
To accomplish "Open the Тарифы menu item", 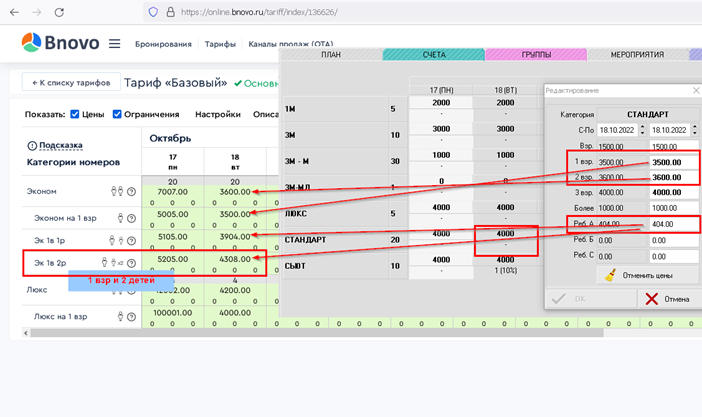I will 220,44.
